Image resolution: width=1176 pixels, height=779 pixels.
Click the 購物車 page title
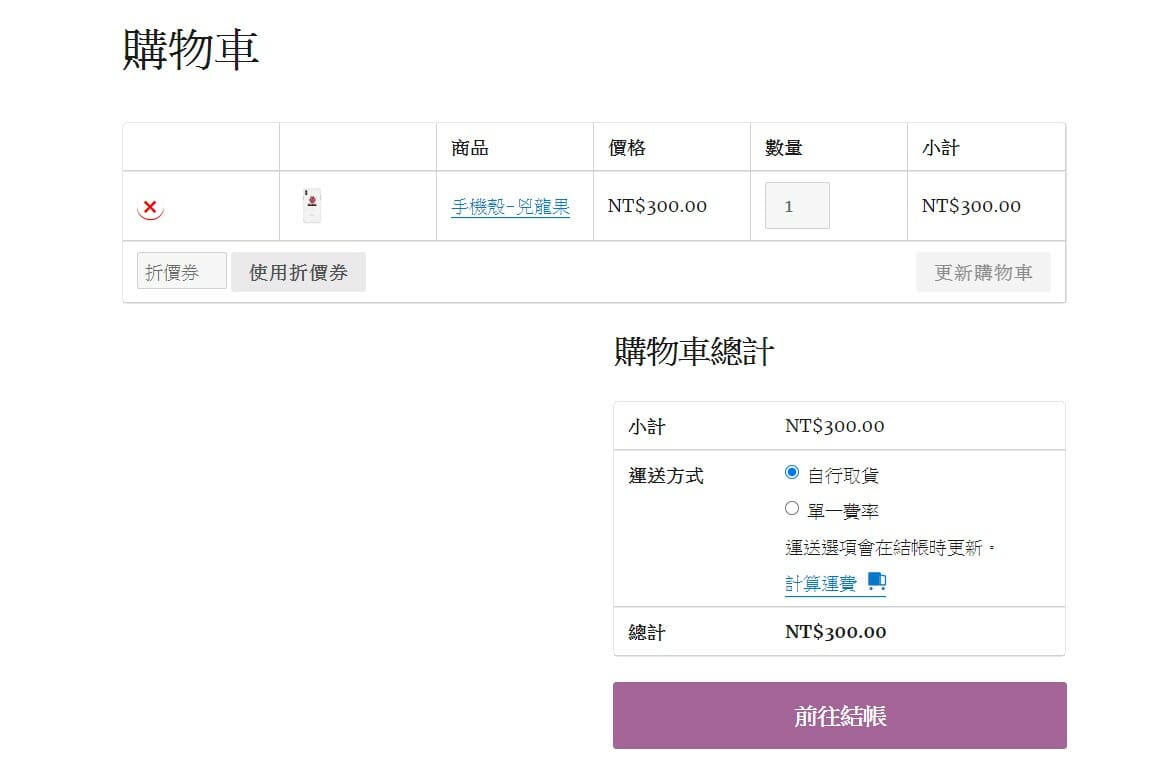(x=191, y=50)
